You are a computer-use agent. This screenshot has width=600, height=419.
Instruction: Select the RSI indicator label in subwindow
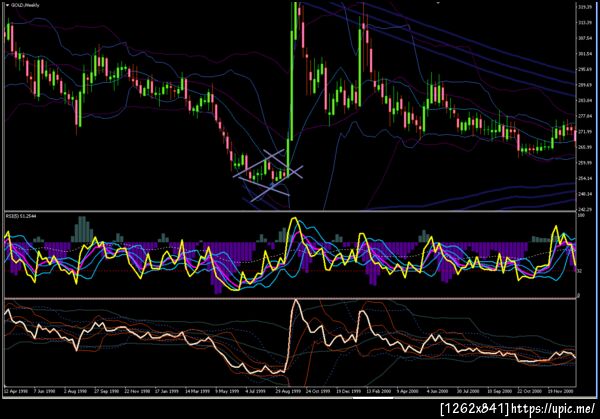pos(21,216)
